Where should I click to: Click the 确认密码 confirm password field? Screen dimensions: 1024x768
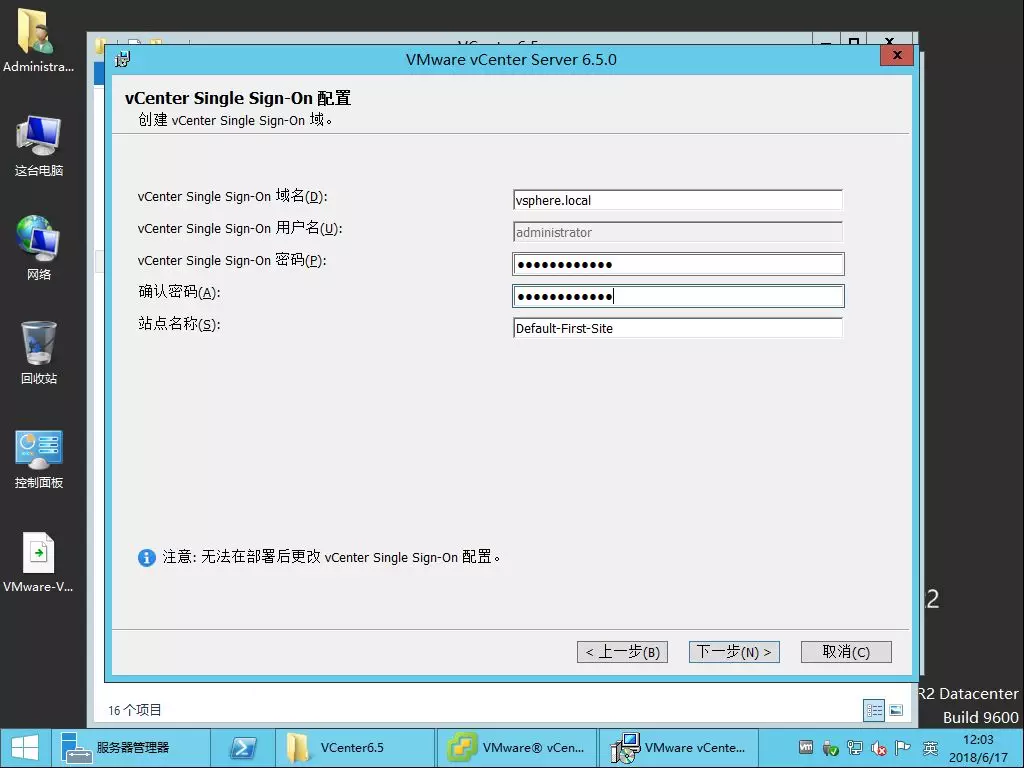(x=678, y=296)
